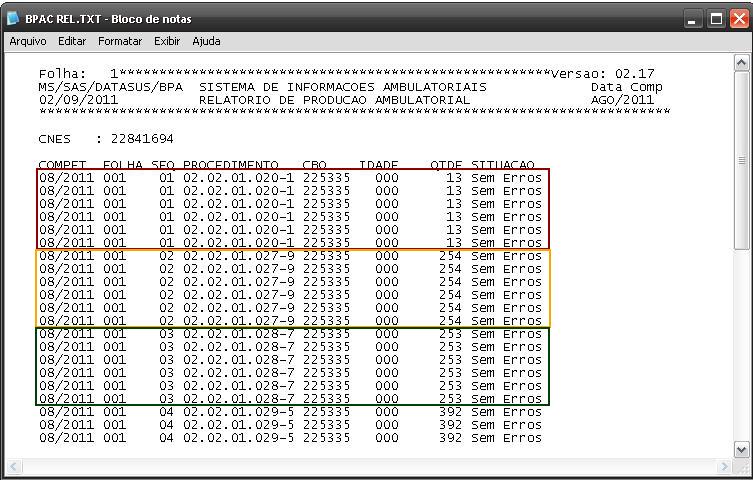Click the AGO/2011 text
The image size is (753, 480).
point(622,100)
